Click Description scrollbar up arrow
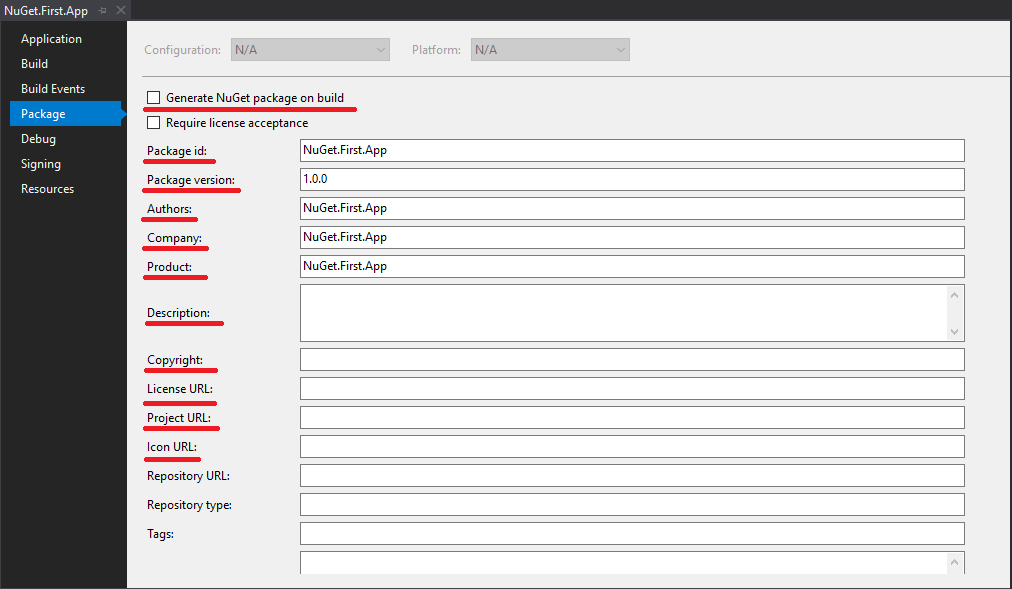1012x589 pixels. point(955,295)
